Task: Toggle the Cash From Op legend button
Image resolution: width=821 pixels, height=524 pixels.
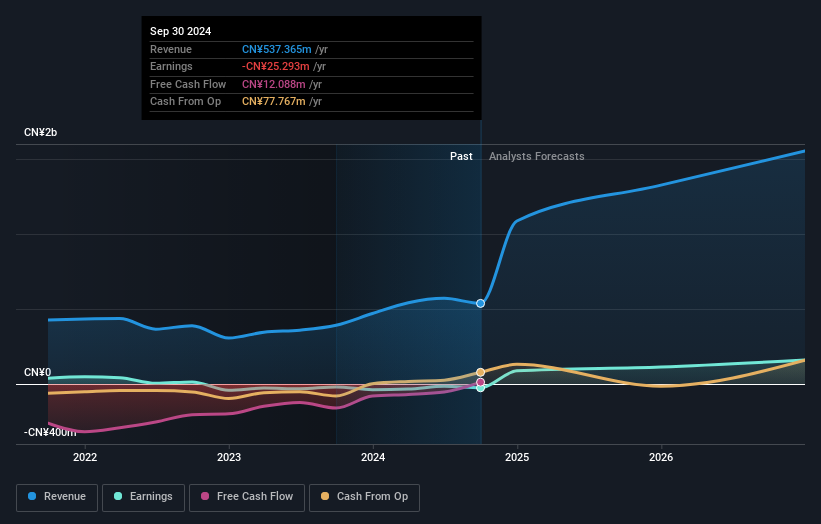Action: point(364,497)
